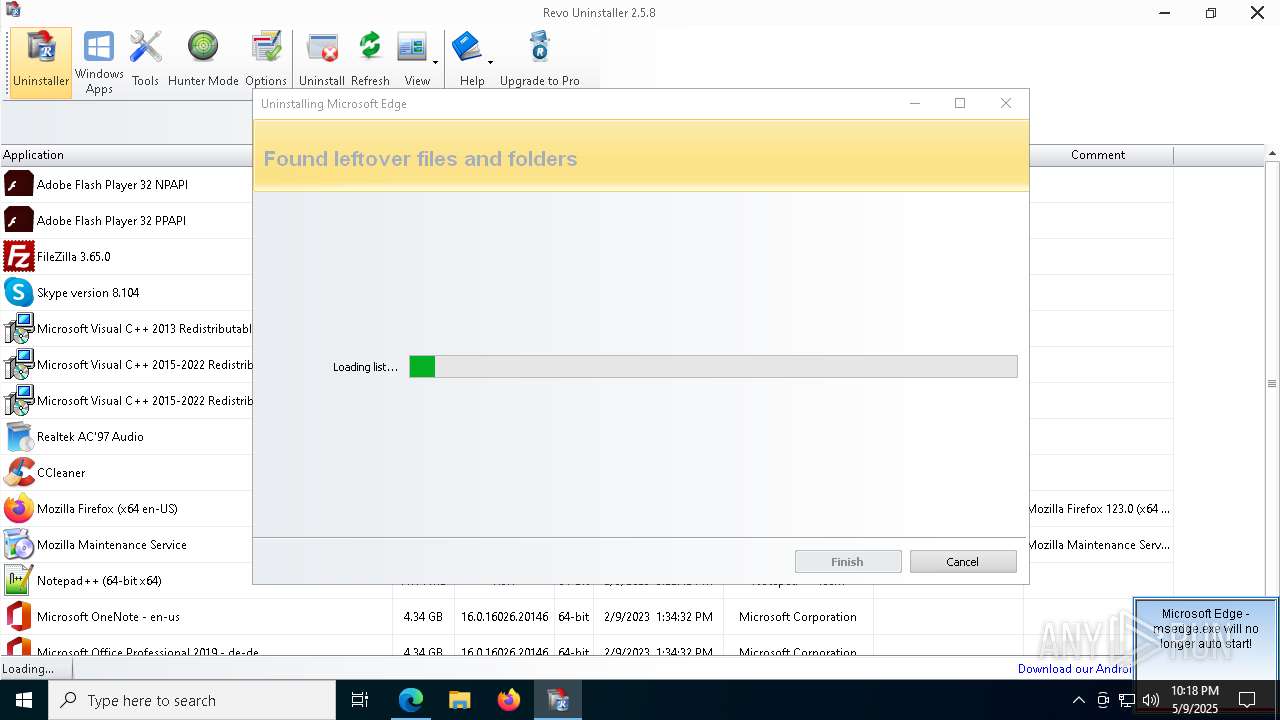Click Upgrade to Pro icon
This screenshot has width=1280, height=720.
coord(539,60)
